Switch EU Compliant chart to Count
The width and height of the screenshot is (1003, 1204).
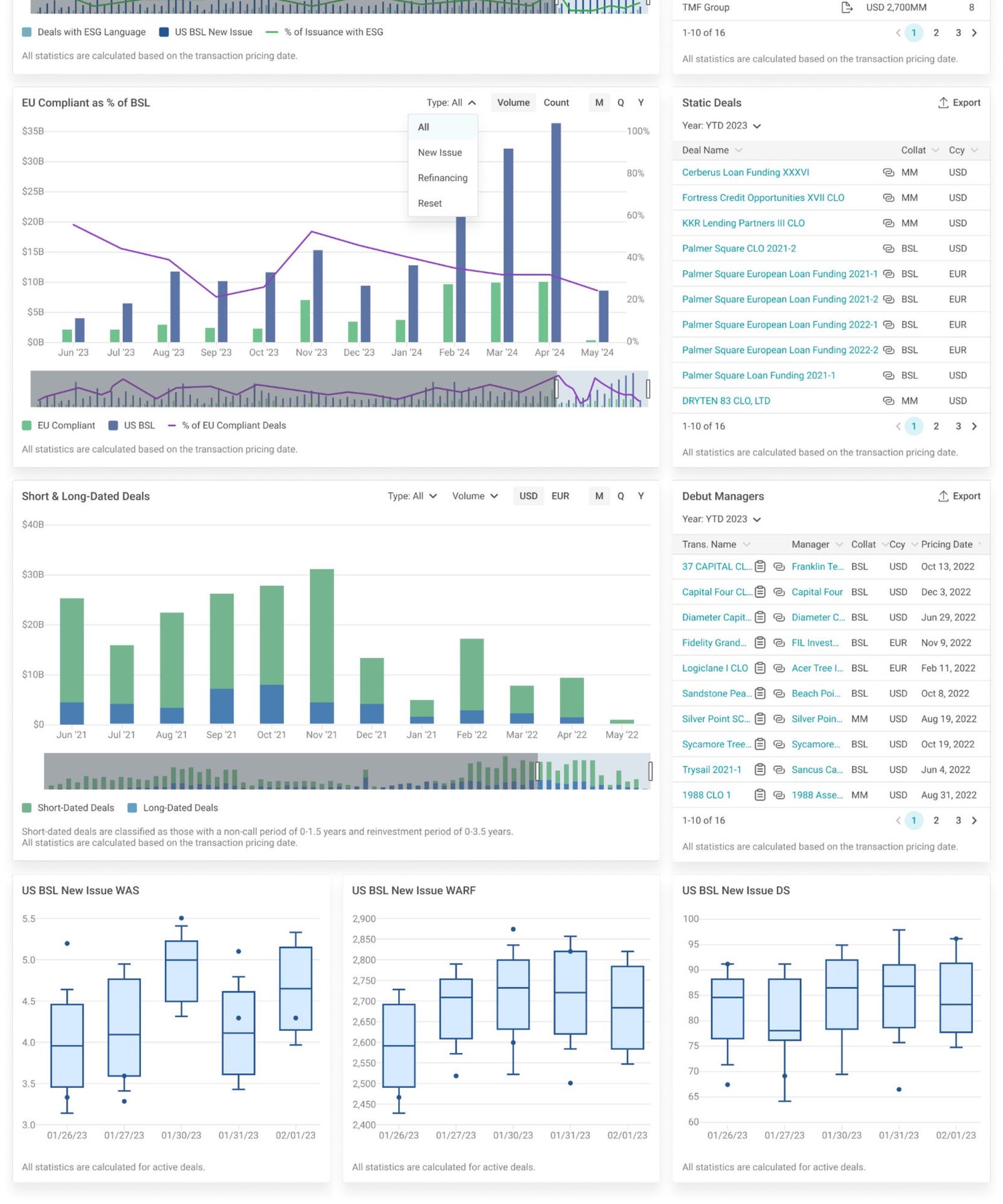click(x=556, y=103)
